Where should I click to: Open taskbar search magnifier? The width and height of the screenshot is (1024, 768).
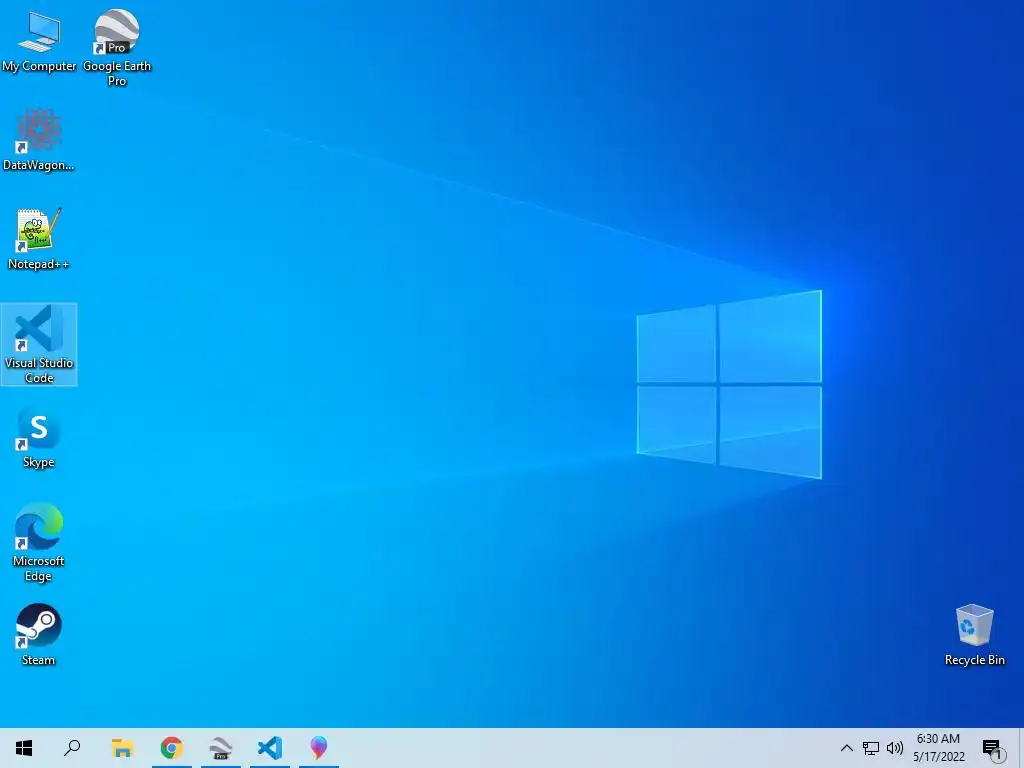72,748
